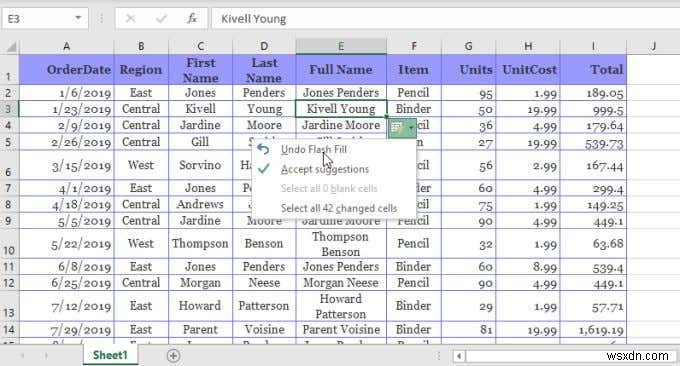
Task: Click the total value 63.68
Action: tap(593, 244)
